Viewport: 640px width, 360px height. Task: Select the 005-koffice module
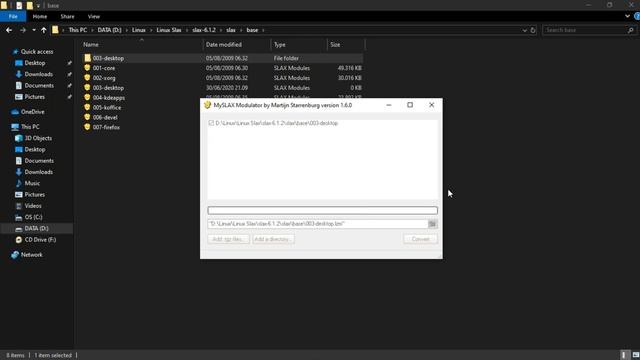(107, 107)
